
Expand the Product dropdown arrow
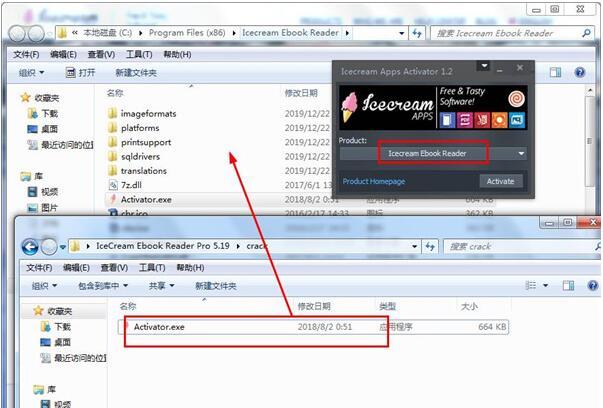coord(521,153)
